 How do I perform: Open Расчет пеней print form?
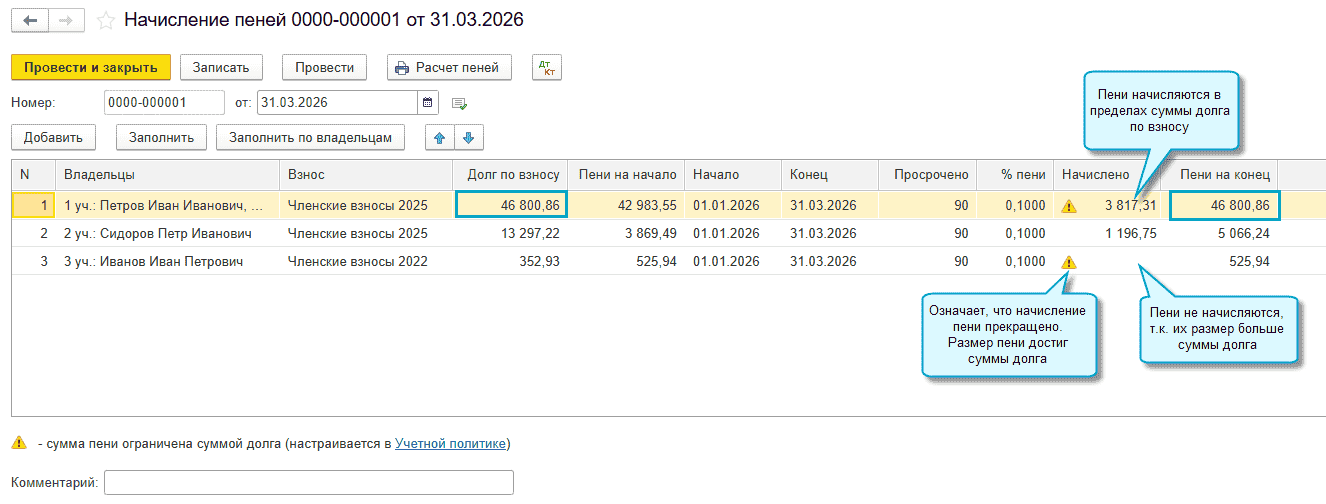pyautogui.click(x=449, y=67)
